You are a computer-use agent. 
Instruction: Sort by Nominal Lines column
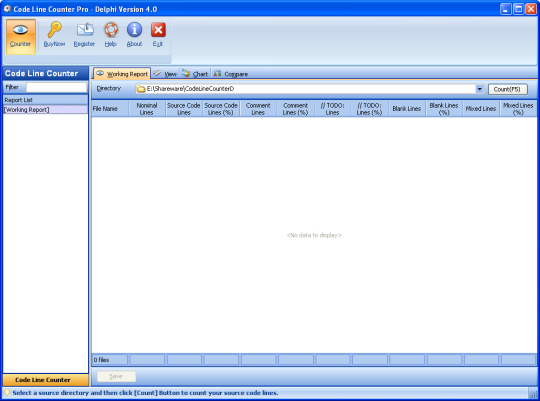pos(147,109)
